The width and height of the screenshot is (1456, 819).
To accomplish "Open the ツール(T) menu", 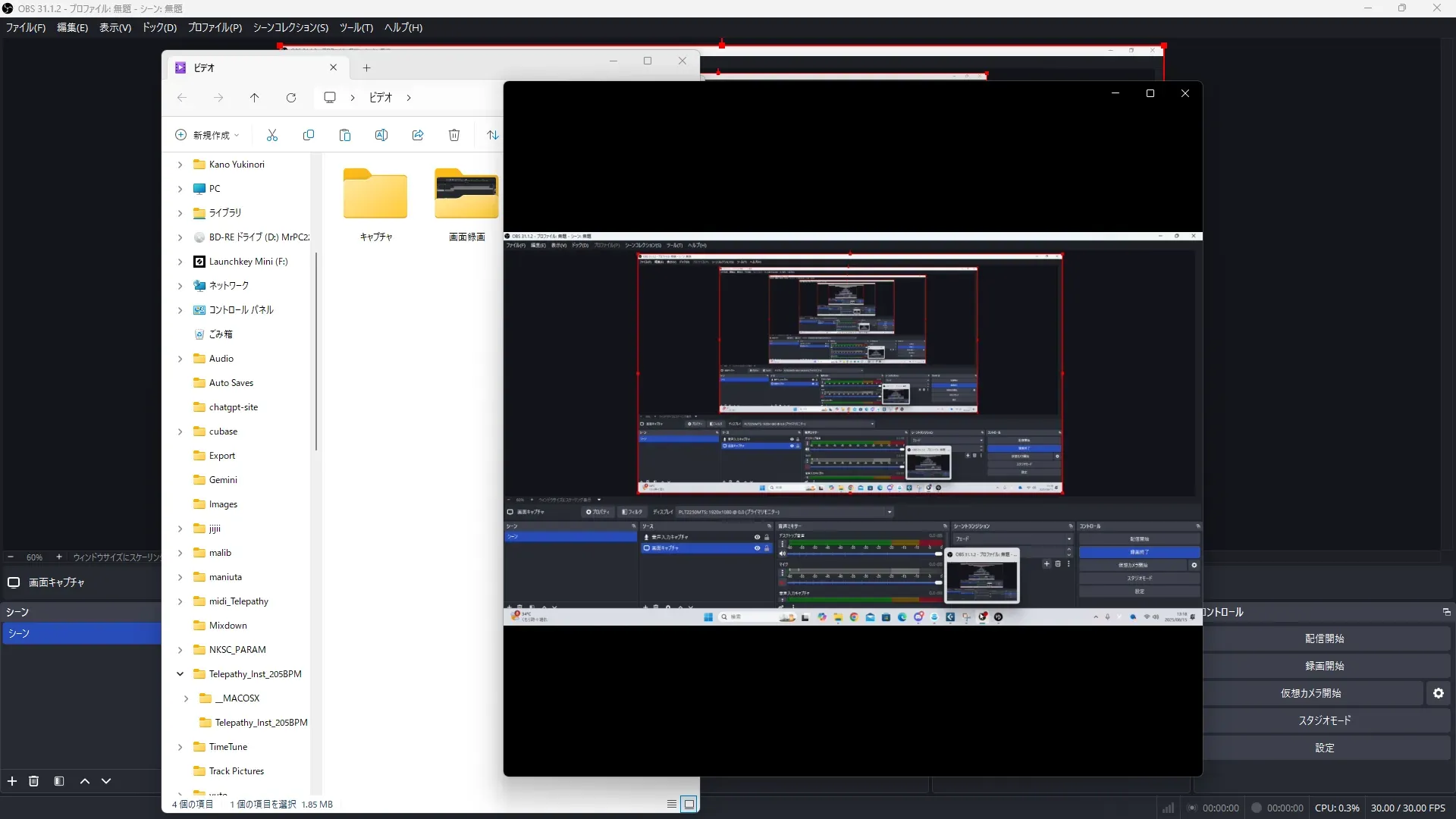I will [356, 27].
